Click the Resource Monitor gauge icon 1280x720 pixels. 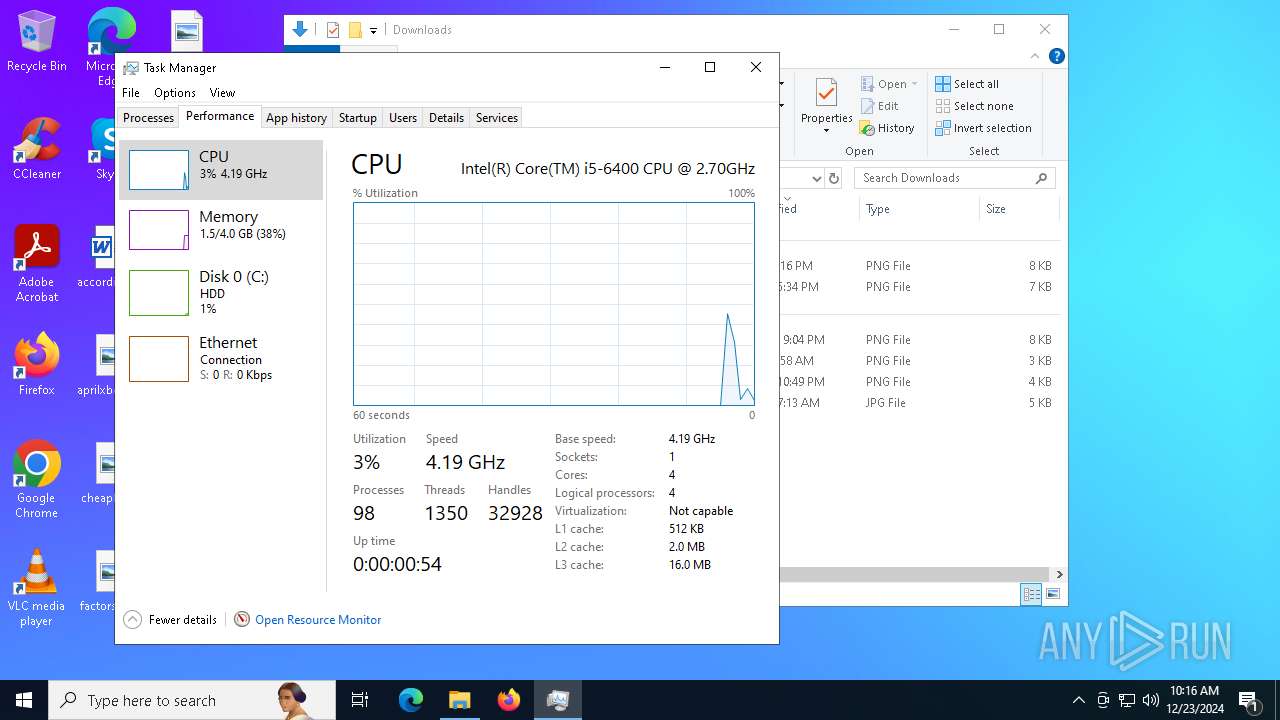click(242, 620)
